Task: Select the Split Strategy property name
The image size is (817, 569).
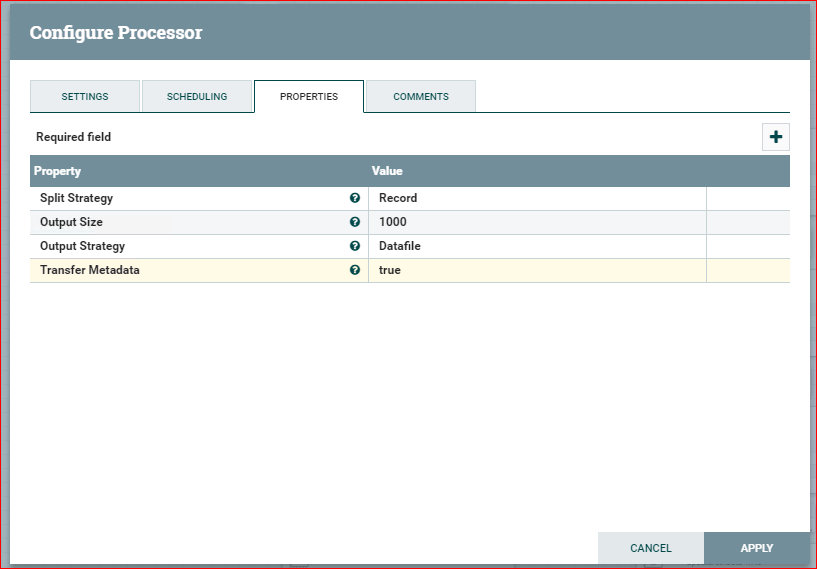Action: [76, 198]
